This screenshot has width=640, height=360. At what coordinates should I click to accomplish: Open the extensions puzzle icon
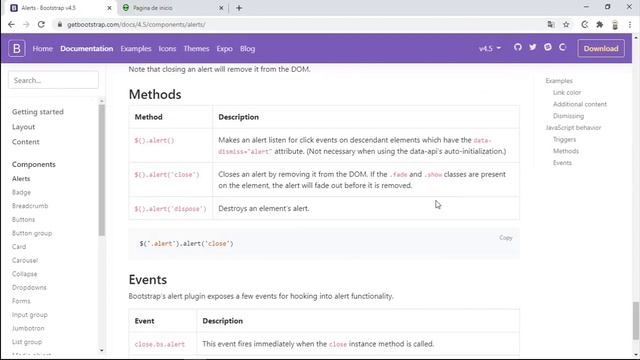click(x=600, y=24)
